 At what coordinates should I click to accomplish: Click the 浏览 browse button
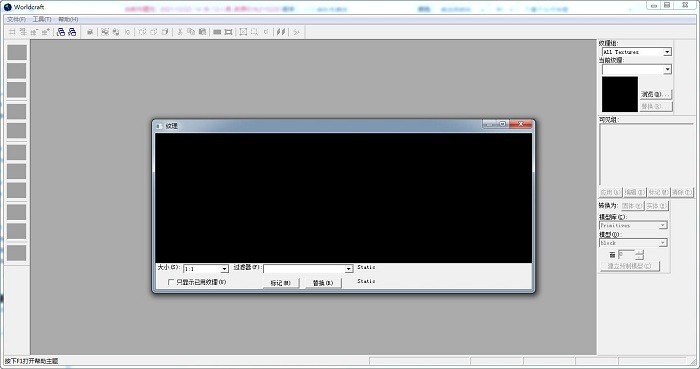pyautogui.click(x=655, y=94)
